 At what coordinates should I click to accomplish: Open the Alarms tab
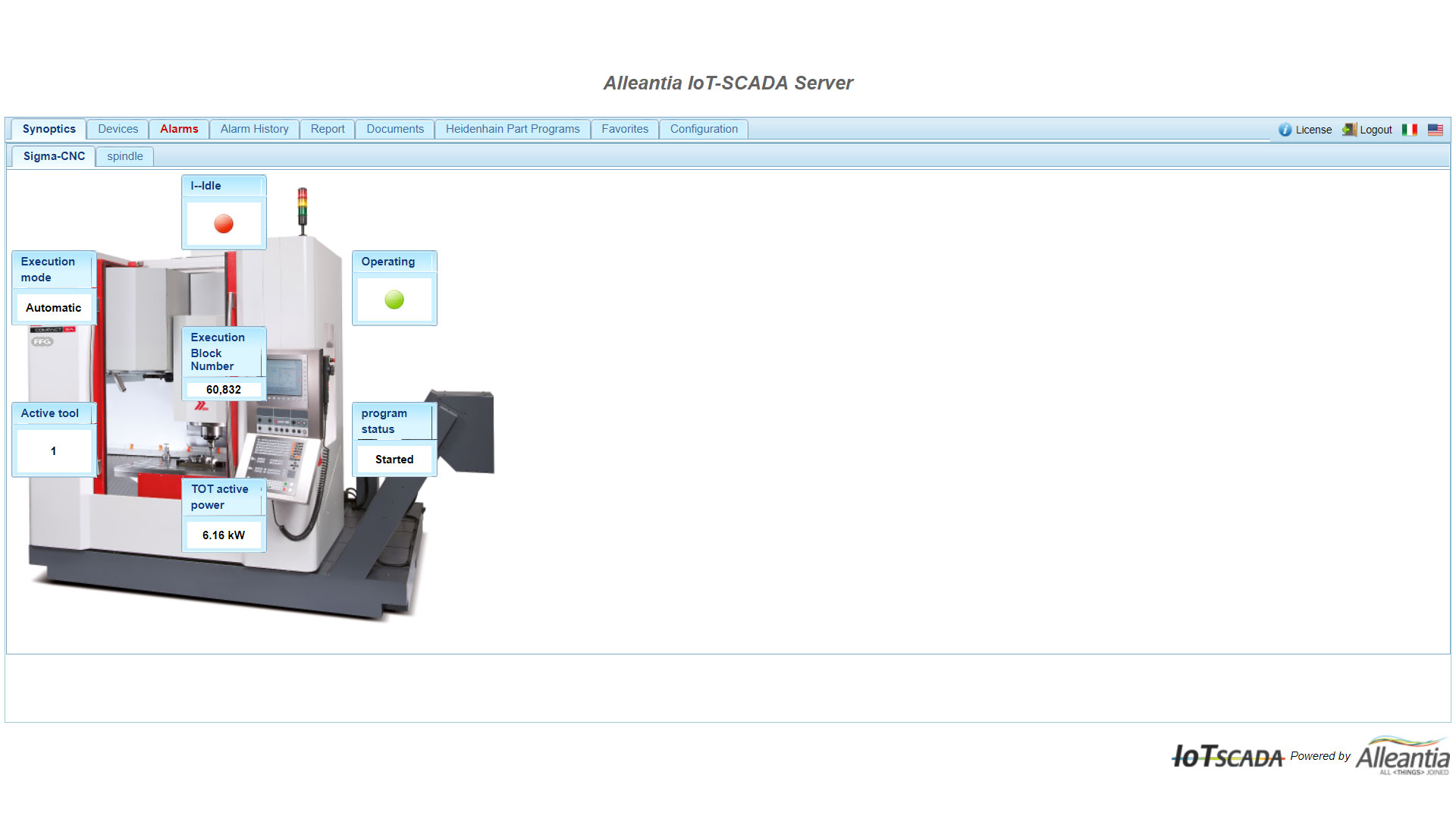(179, 129)
